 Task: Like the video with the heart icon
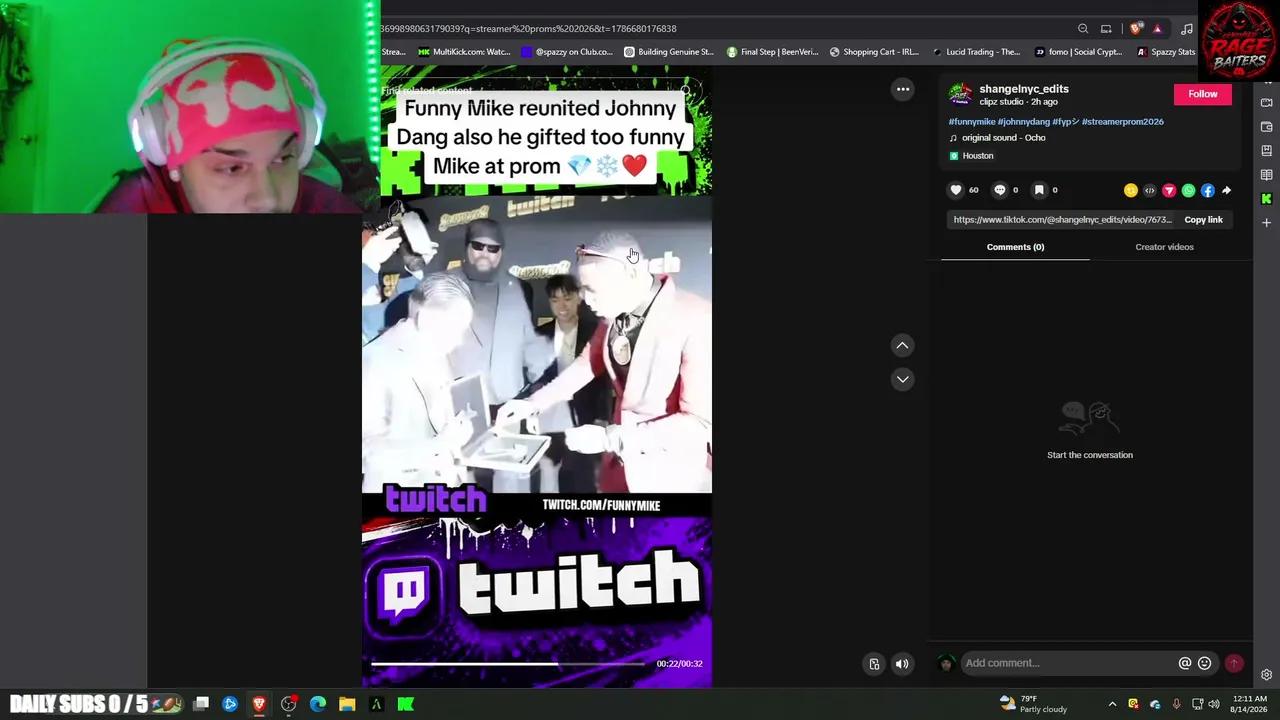click(x=956, y=190)
